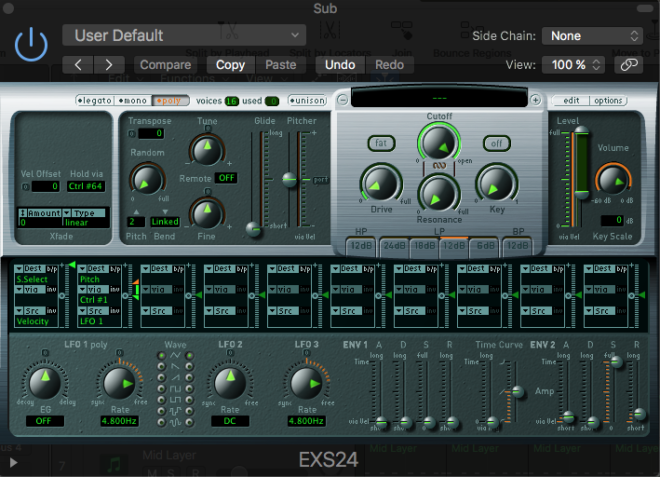Image resolution: width=660 pixels, height=477 pixels.
Task: Go to next preset arrow
Action: [x=109, y=65]
